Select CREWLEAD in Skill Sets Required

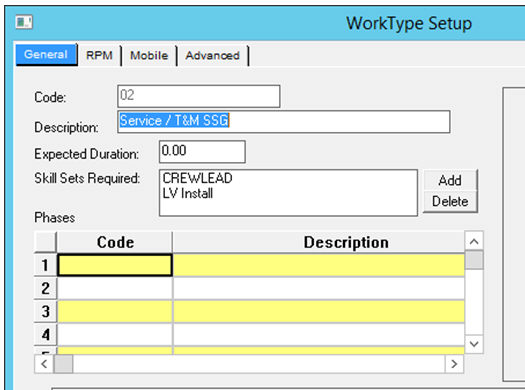[197, 178]
